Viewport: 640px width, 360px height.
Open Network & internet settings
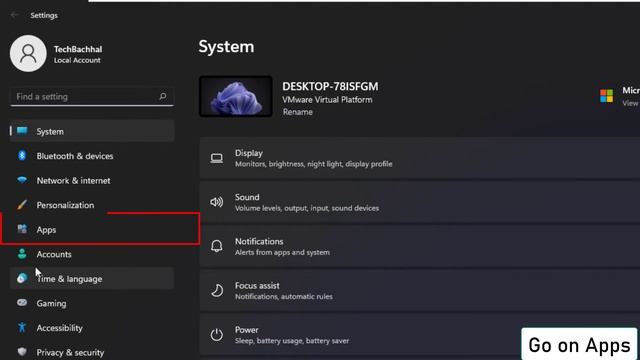(x=92, y=180)
